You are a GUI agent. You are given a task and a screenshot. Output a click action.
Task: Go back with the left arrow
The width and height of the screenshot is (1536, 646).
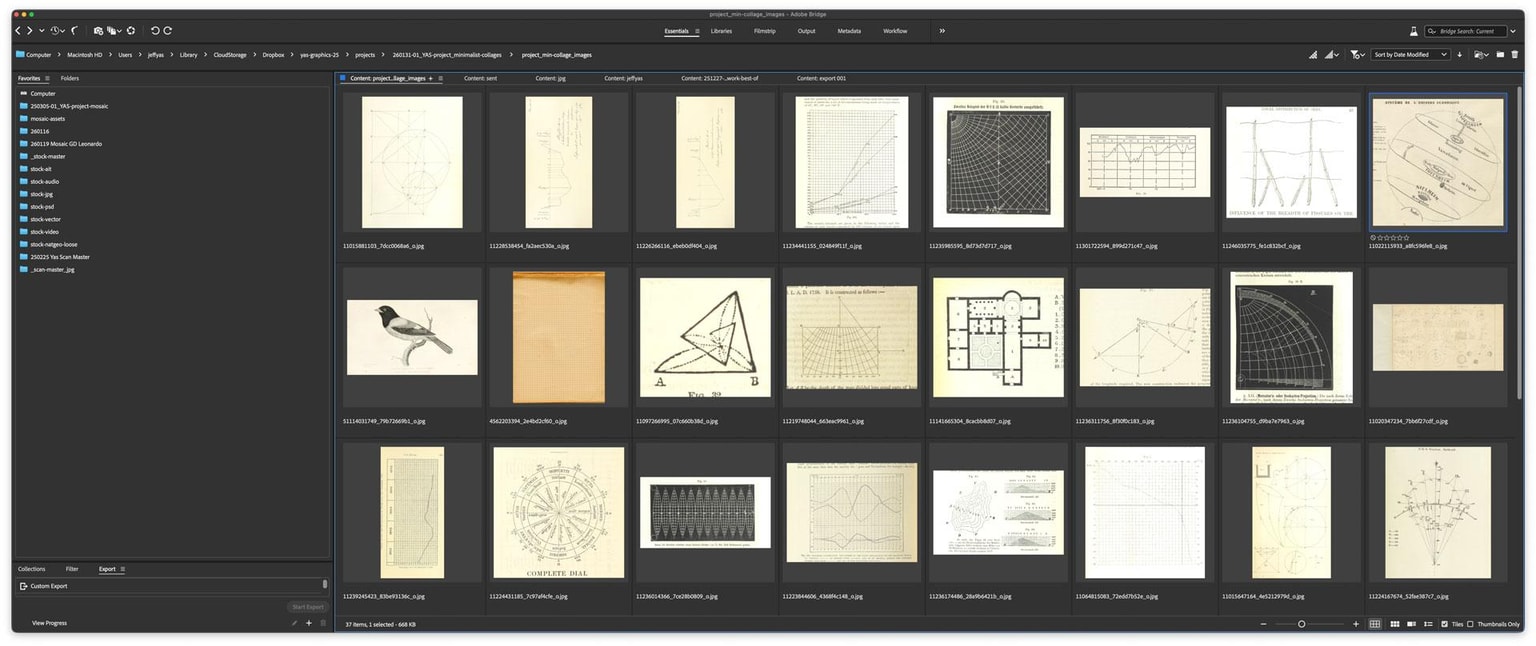(18, 31)
